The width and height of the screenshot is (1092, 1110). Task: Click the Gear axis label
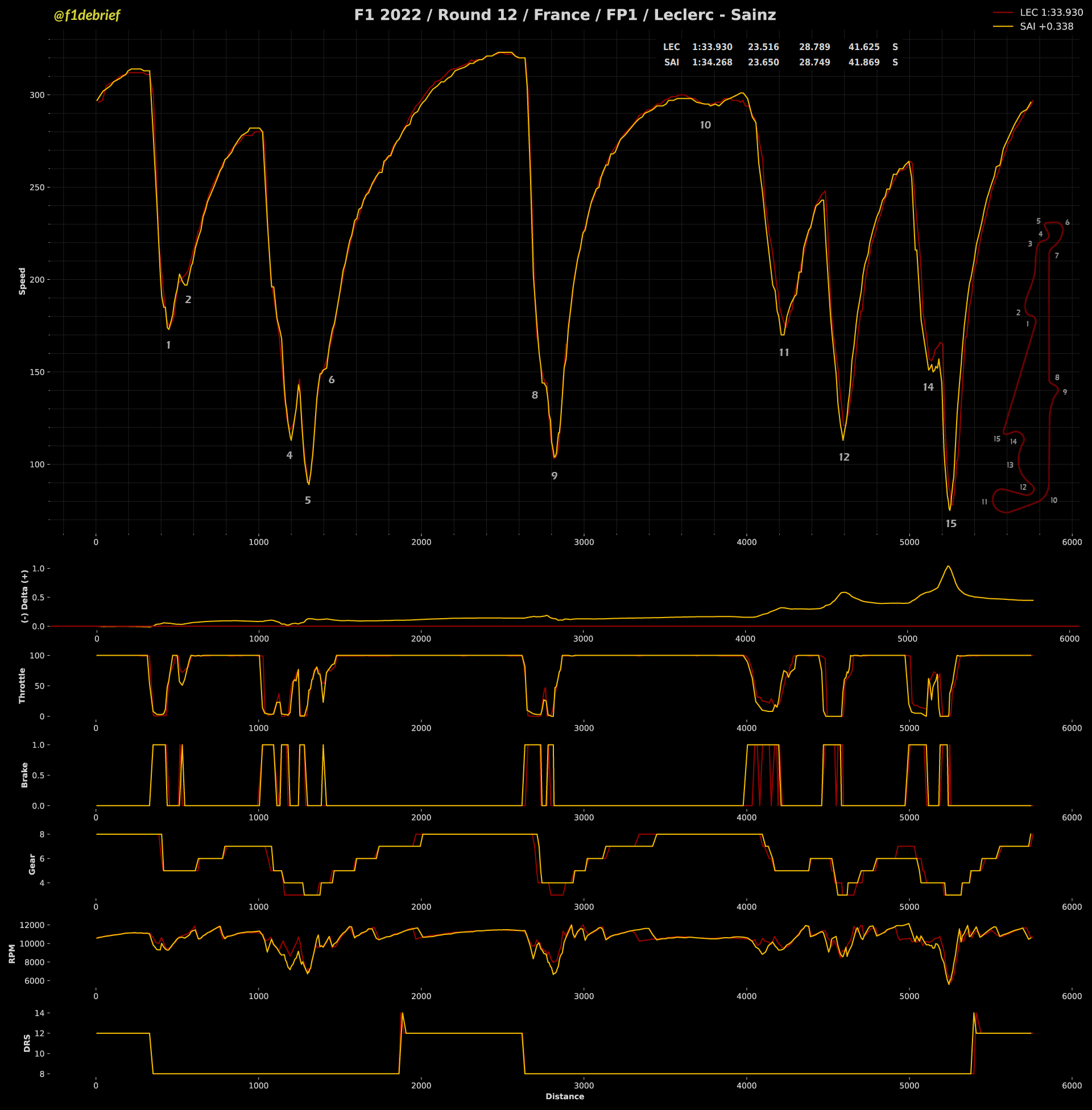pyautogui.click(x=32, y=863)
